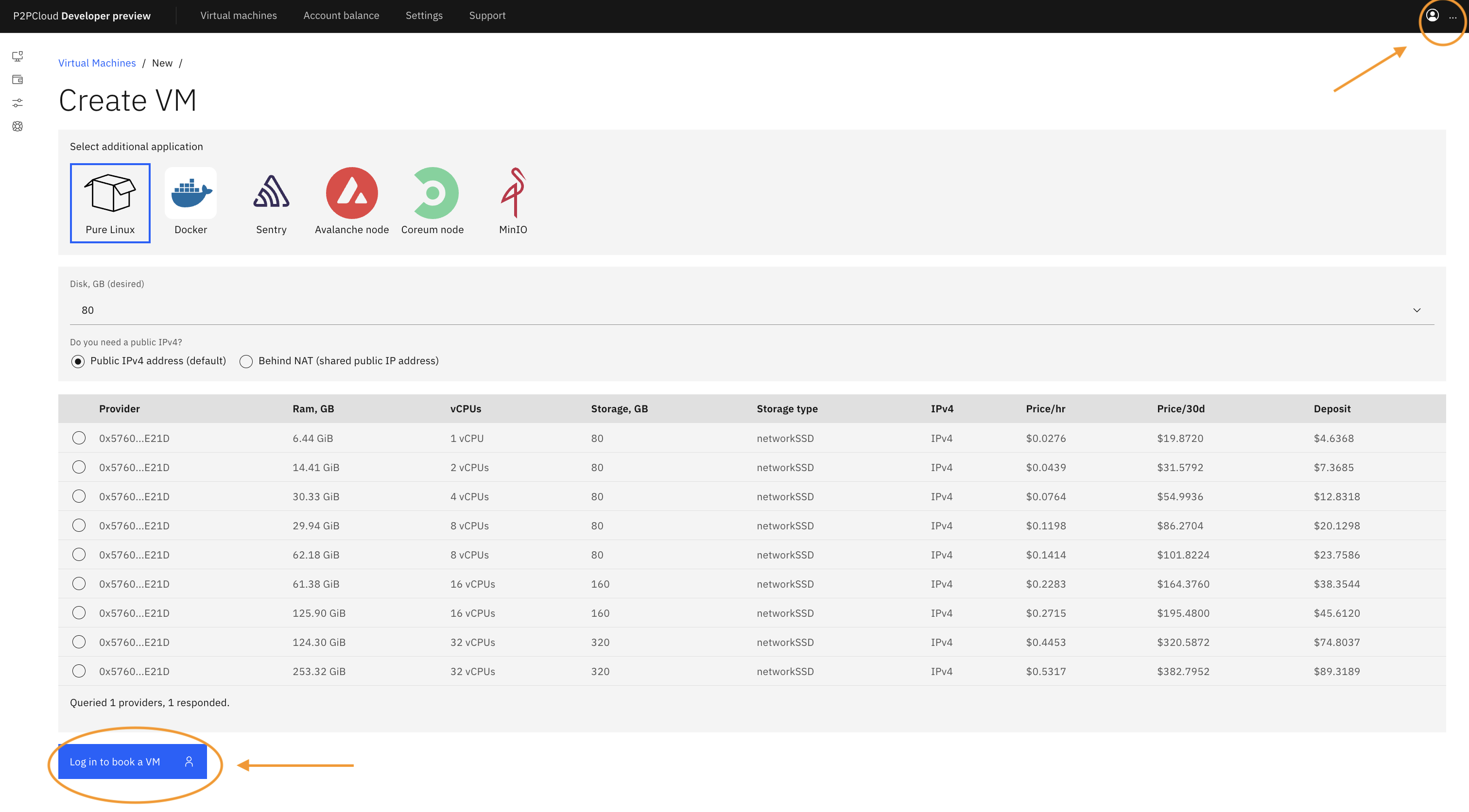This screenshot has width=1469, height=812.
Task: Click the Virtual Machines breadcrumb link
Action: [96, 62]
